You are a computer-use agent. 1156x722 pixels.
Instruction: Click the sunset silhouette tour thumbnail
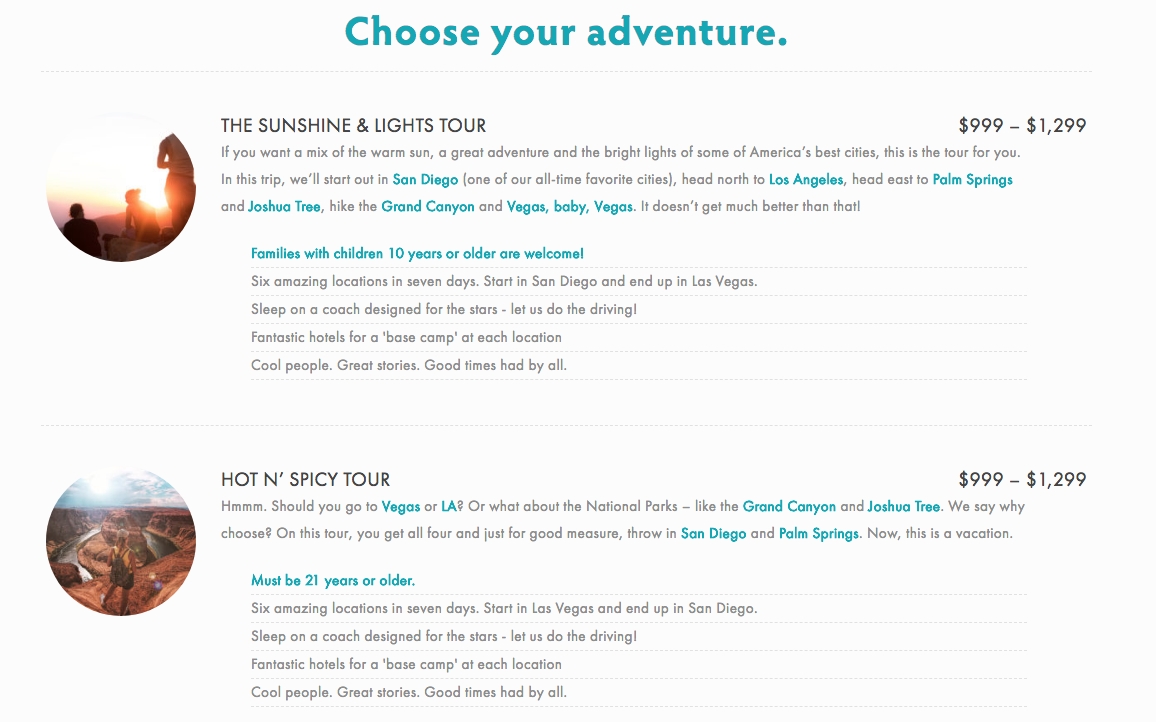pos(121,188)
